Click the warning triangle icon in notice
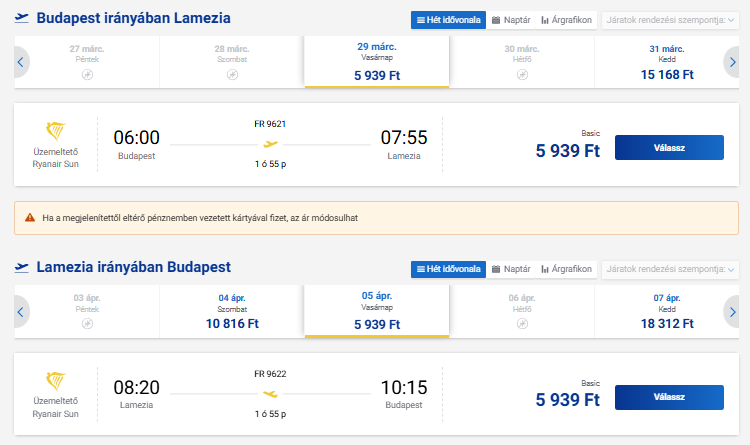Image resolution: width=750 pixels, height=445 pixels. tap(31, 217)
